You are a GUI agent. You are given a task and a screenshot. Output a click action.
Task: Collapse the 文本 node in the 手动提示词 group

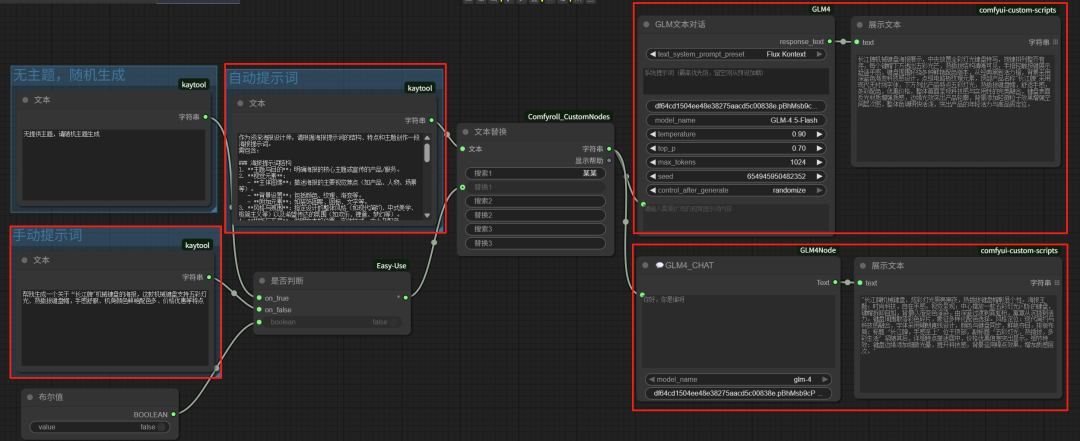point(25,260)
